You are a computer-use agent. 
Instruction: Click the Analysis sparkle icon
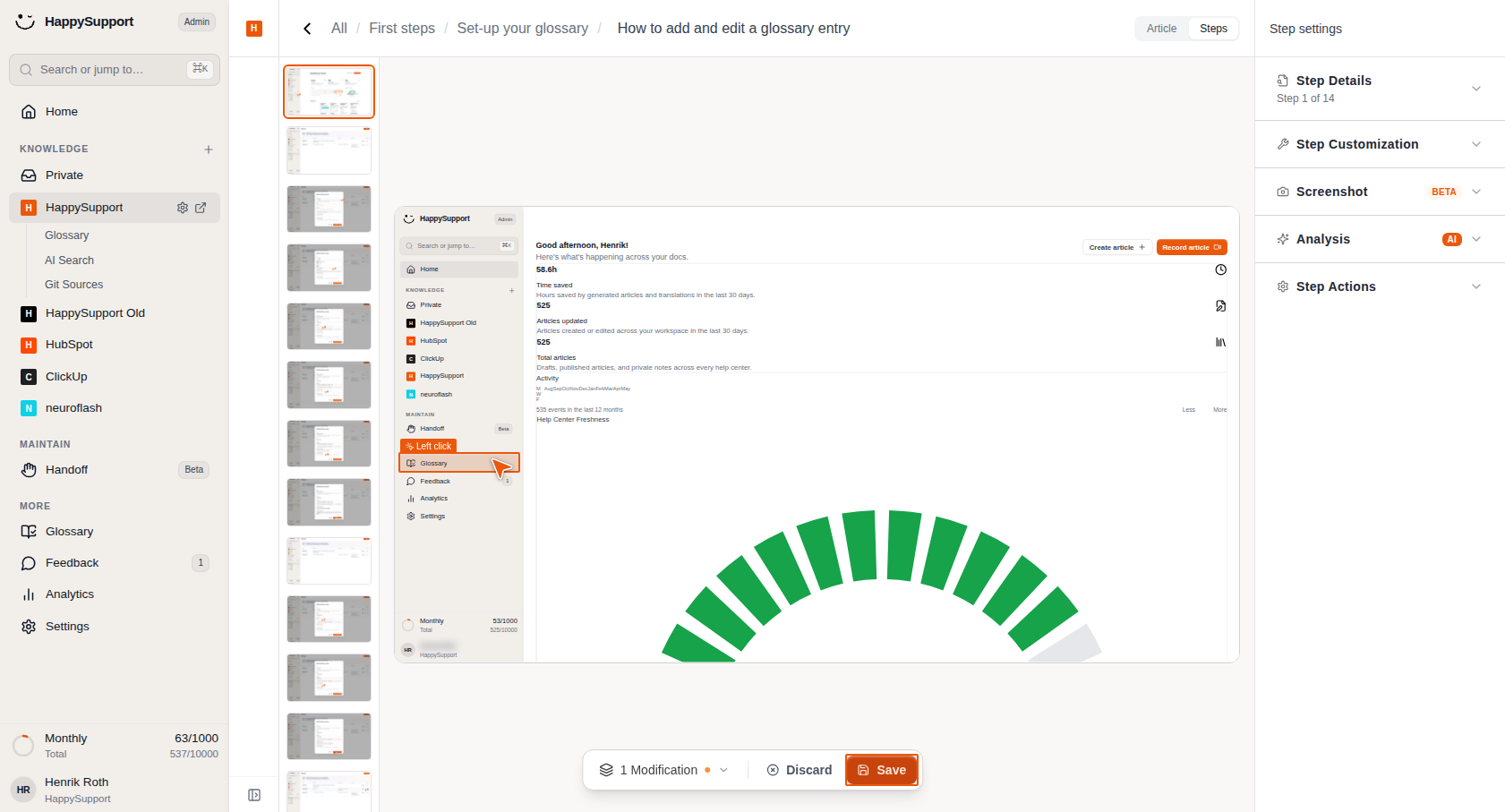point(1283,239)
